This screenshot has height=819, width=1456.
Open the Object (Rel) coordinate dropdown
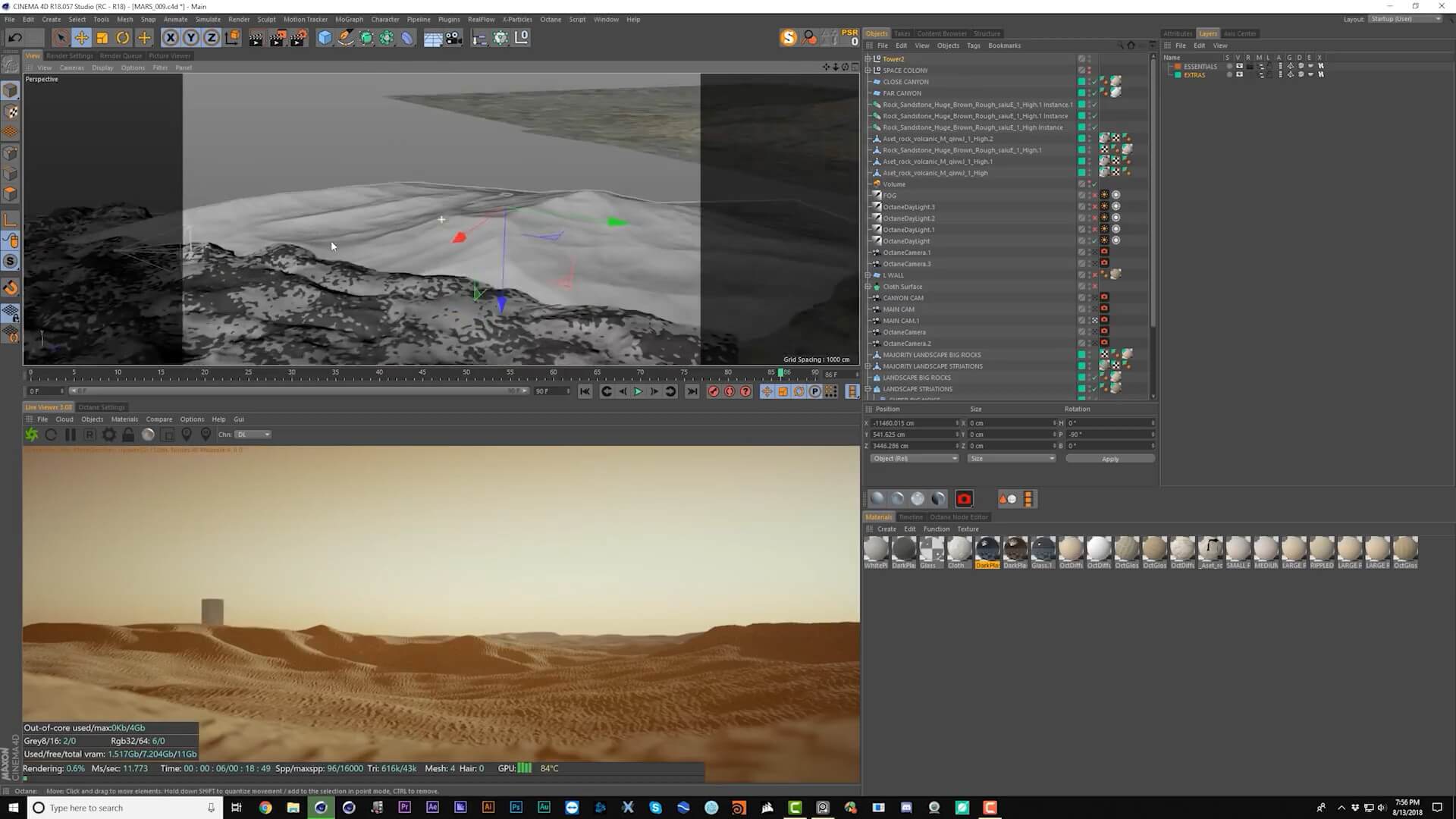pyautogui.click(x=915, y=459)
